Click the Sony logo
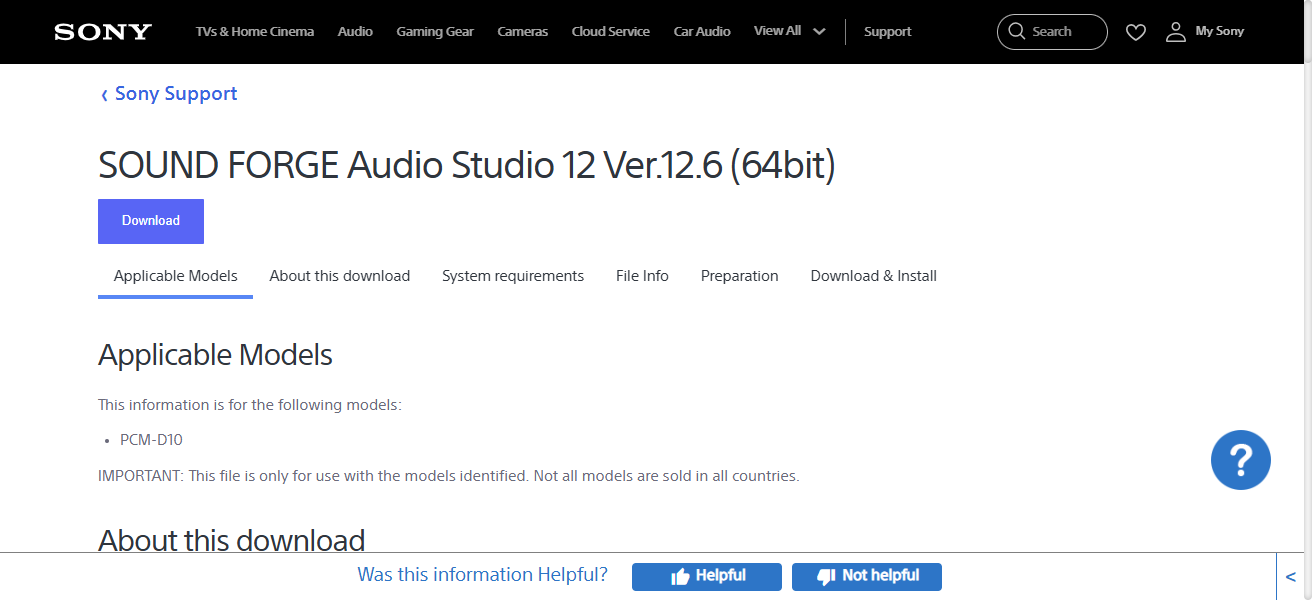Viewport: 1312px width, 600px height. point(101,31)
